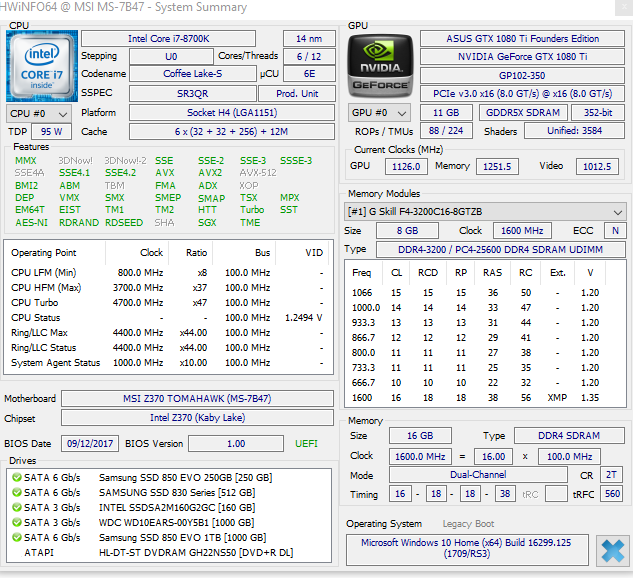Click the UEFI label
This screenshot has width=633, height=578.
pos(306,444)
